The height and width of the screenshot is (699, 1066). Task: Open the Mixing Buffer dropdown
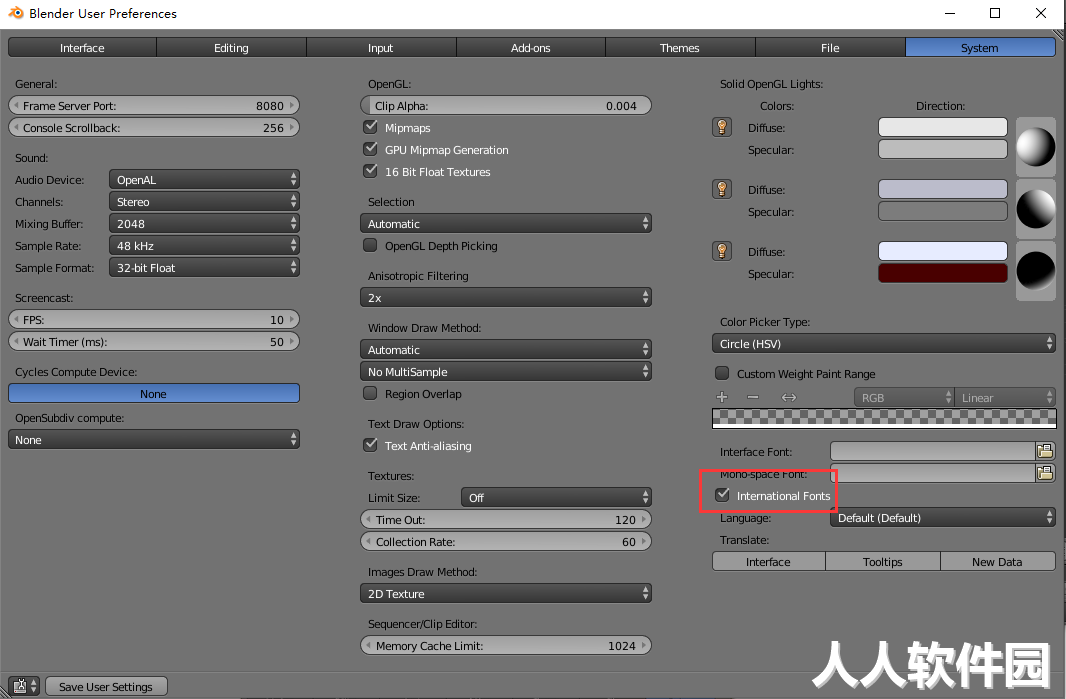(204, 223)
